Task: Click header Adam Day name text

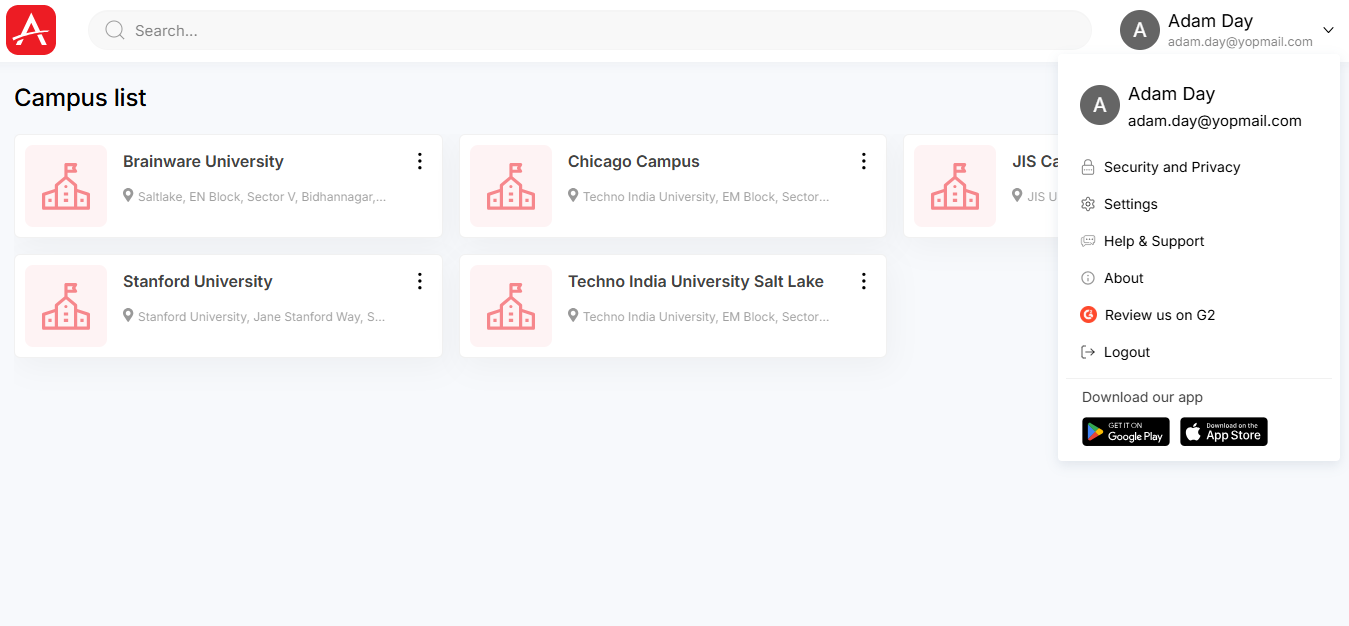Action: tap(1210, 21)
